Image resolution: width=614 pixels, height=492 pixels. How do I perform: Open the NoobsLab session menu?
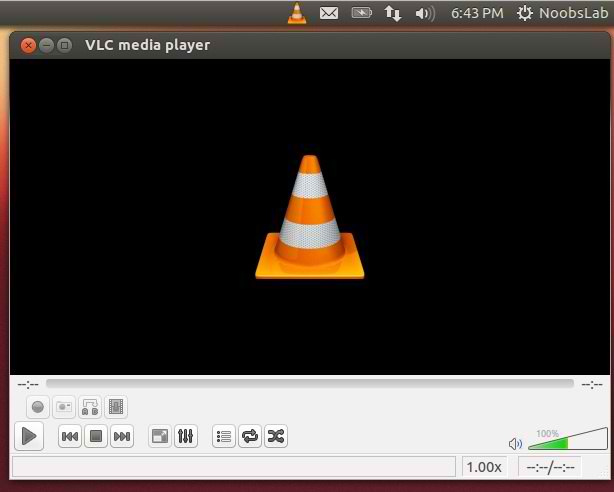(563, 13)
